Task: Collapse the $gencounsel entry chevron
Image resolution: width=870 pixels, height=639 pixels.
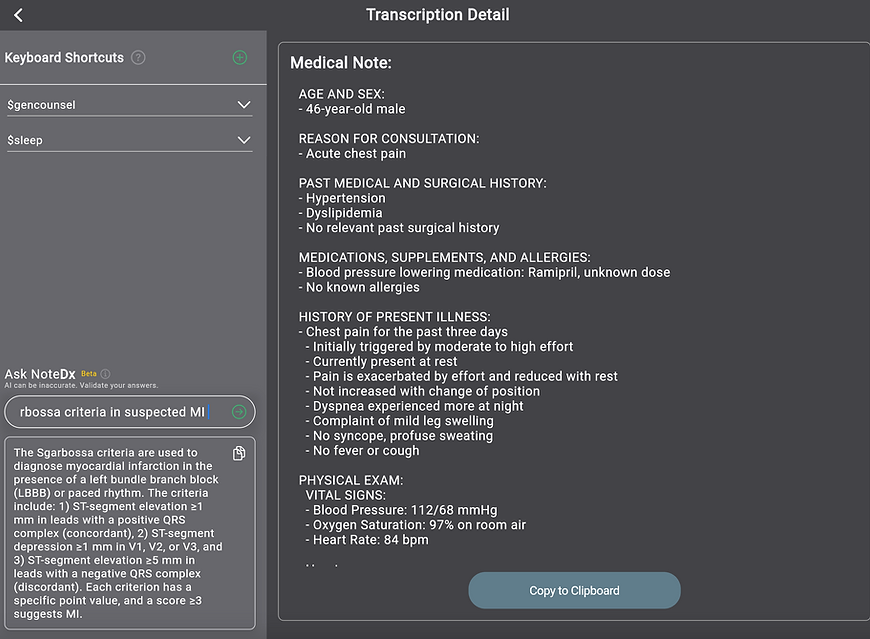Action: click(x=243, y=103)
